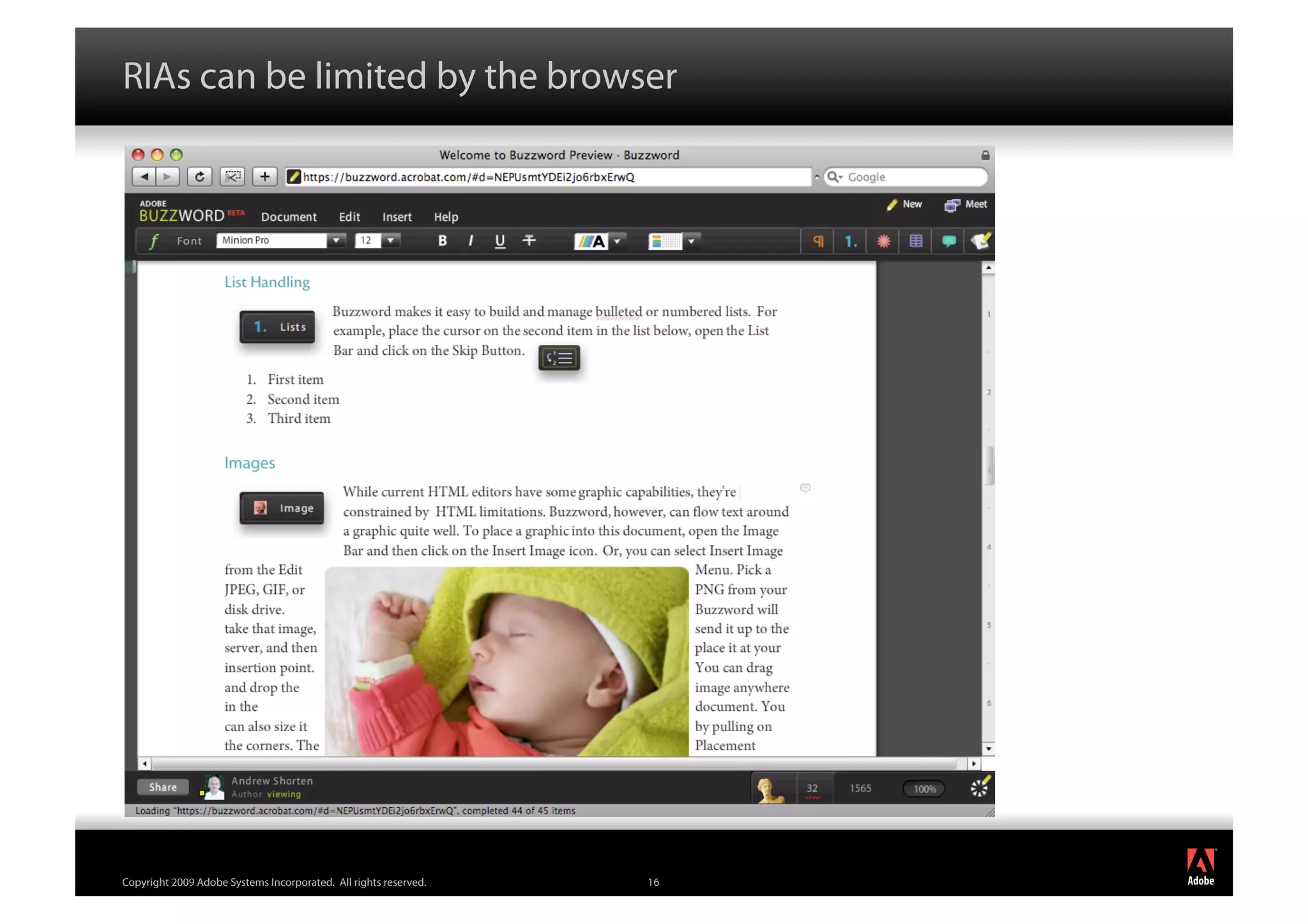1308x924 pixels.
Task: Click the Images heading
Action: point(250,463)
